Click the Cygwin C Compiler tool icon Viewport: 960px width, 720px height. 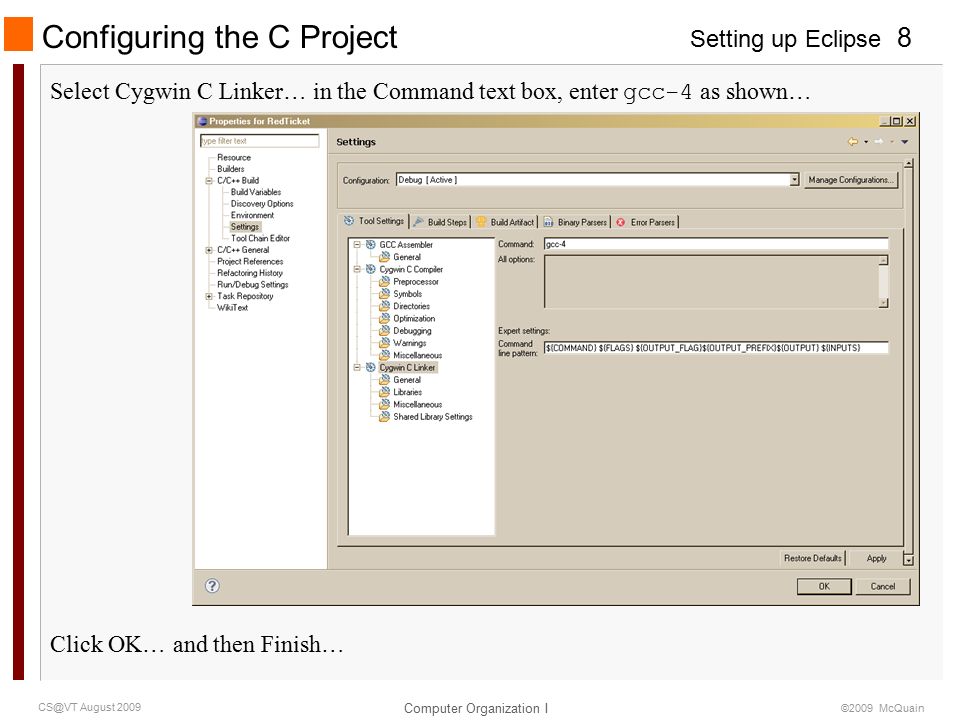pyautogui.click(x=370, y=269)
